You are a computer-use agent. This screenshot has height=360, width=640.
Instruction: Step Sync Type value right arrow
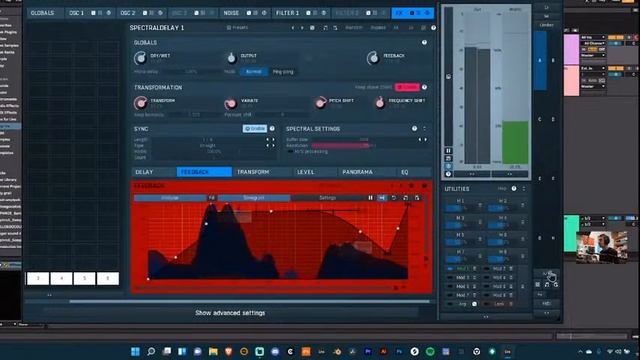pyautogui.click(x=273, y=145)
